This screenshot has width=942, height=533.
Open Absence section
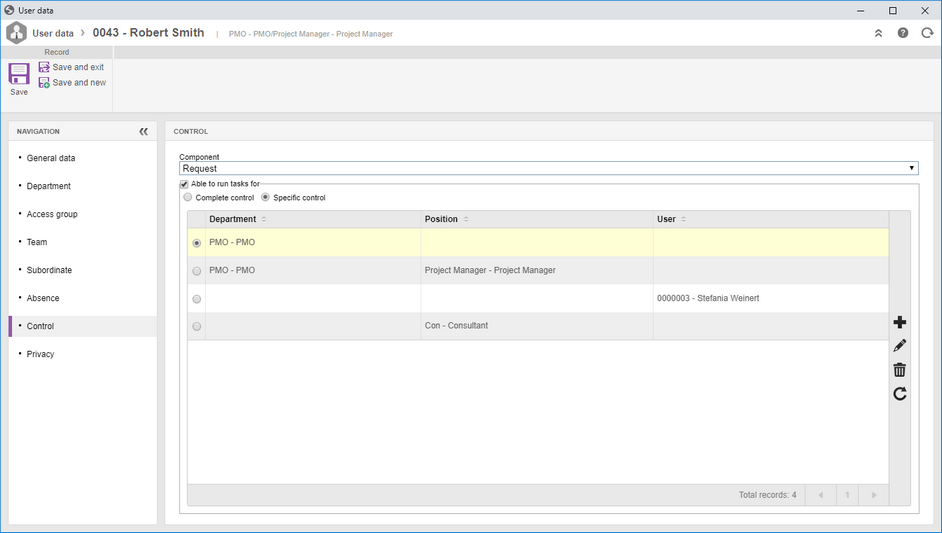(43, 298)
